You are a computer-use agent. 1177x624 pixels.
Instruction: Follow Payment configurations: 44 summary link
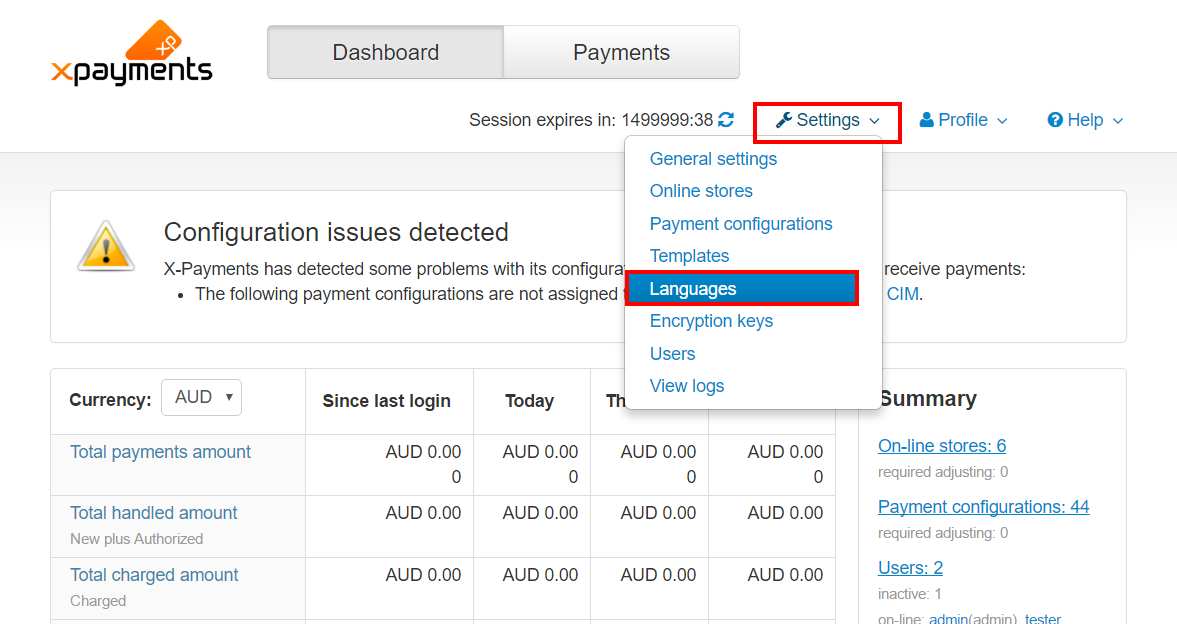coord(984,507)
